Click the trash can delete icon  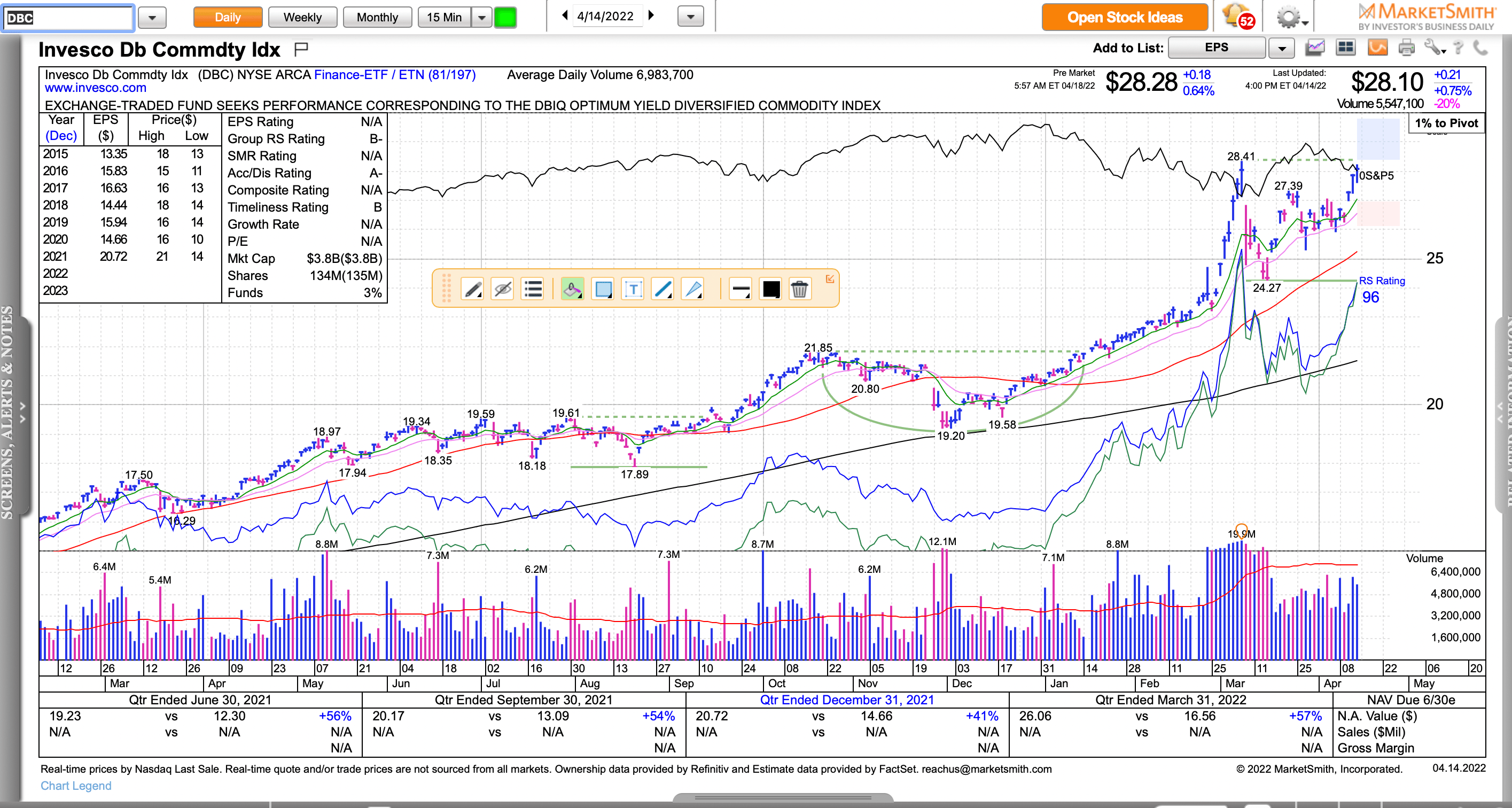799,289
